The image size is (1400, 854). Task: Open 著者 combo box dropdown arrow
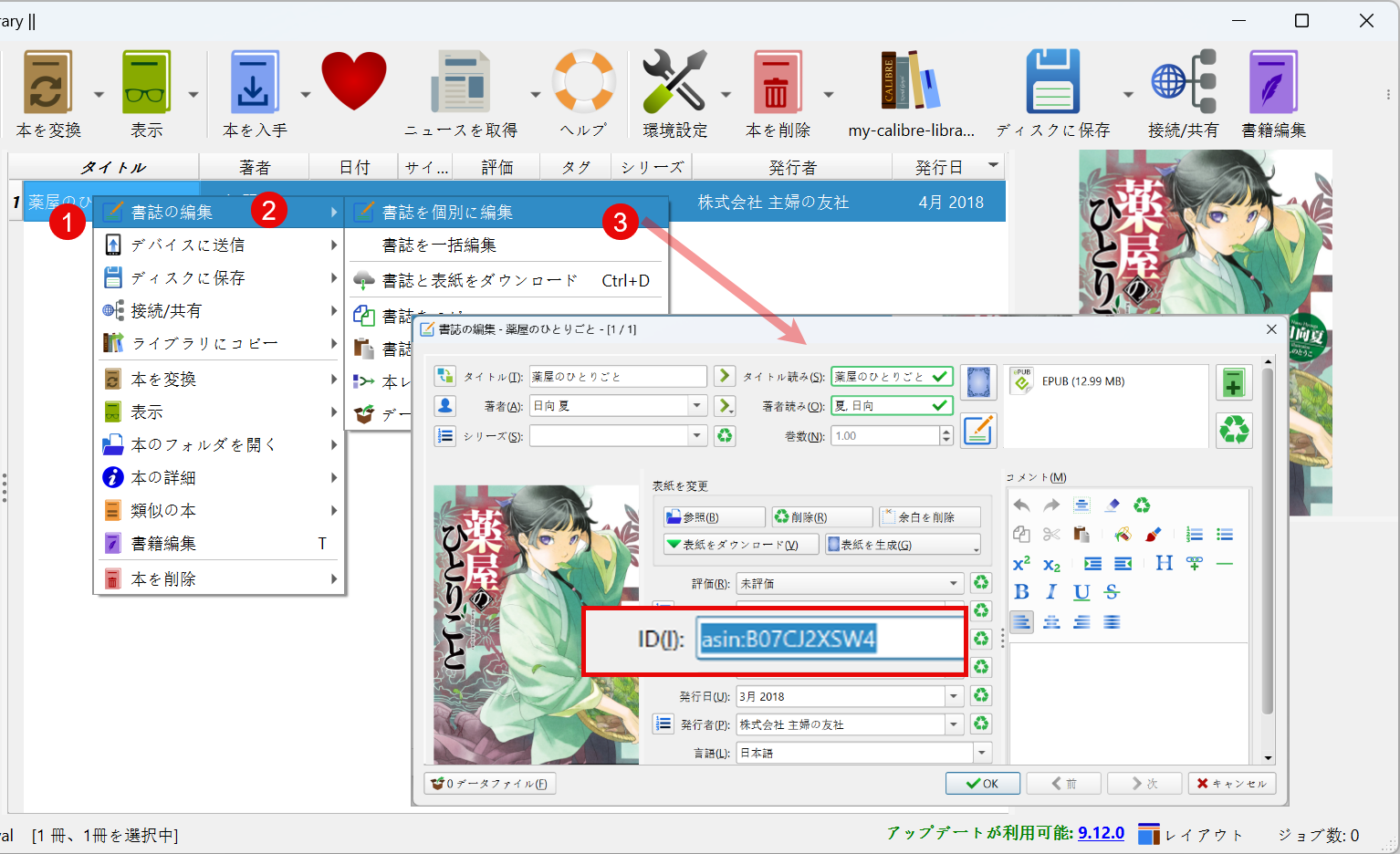pyautogui.click(x=697, y=405)
